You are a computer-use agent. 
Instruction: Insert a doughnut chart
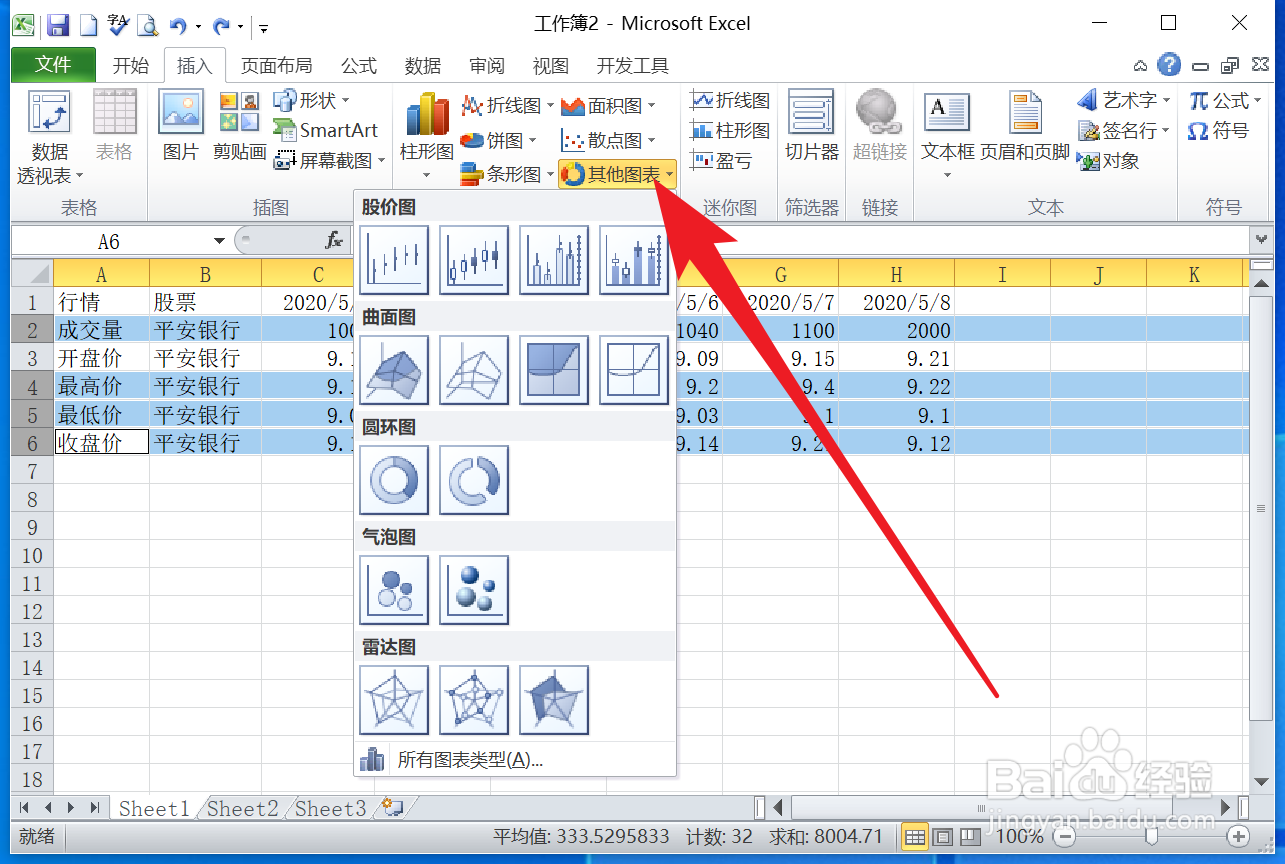click(394, 480)
